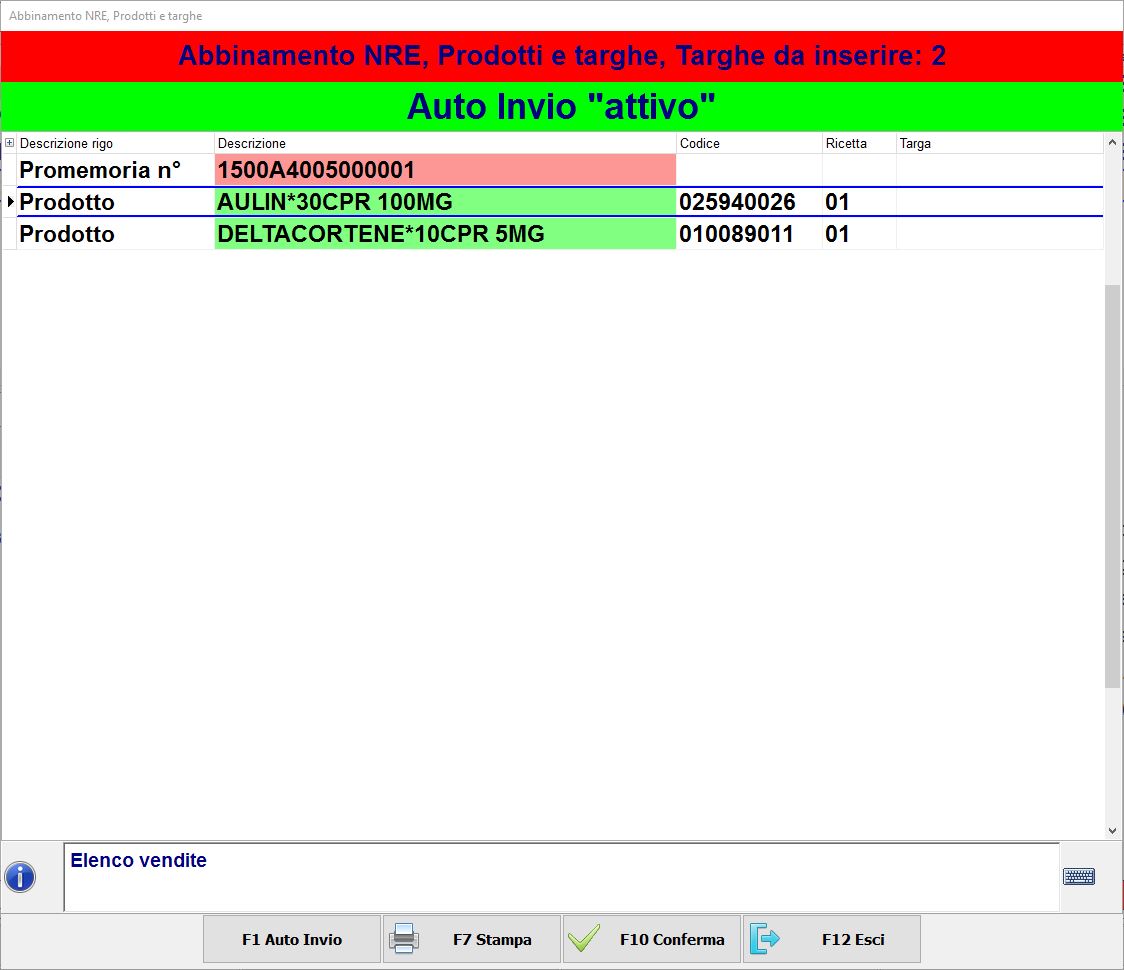
Task: Click the Codice column header
Action: tap(748, 143)
